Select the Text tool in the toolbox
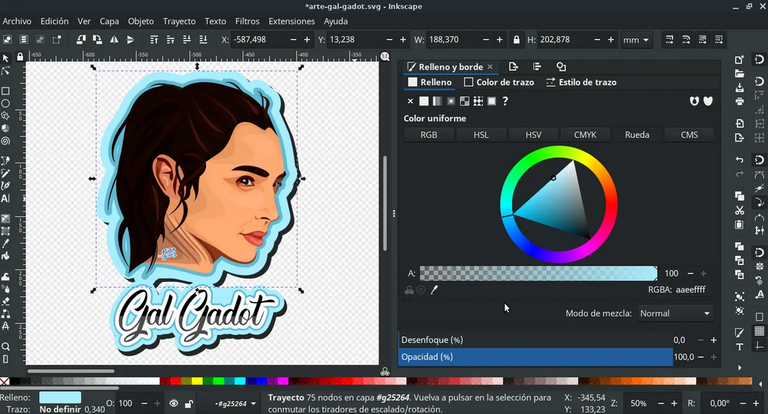This screenshot has width=768, height=414. pos(5,198)
